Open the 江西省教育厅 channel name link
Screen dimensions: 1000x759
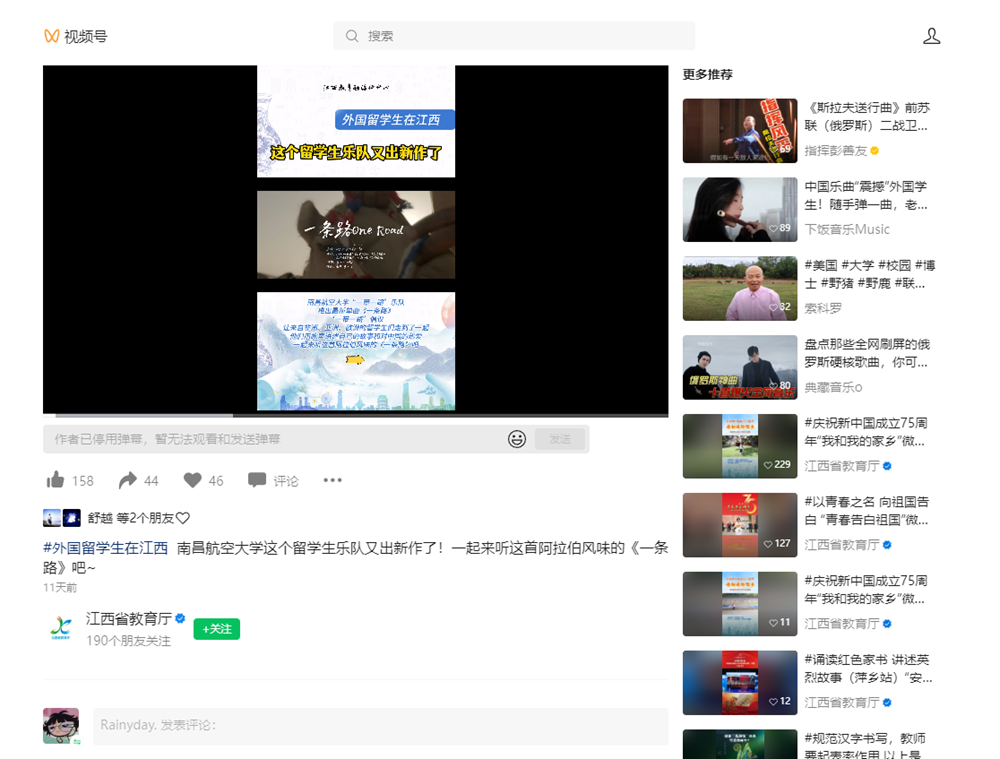(129, 619)
